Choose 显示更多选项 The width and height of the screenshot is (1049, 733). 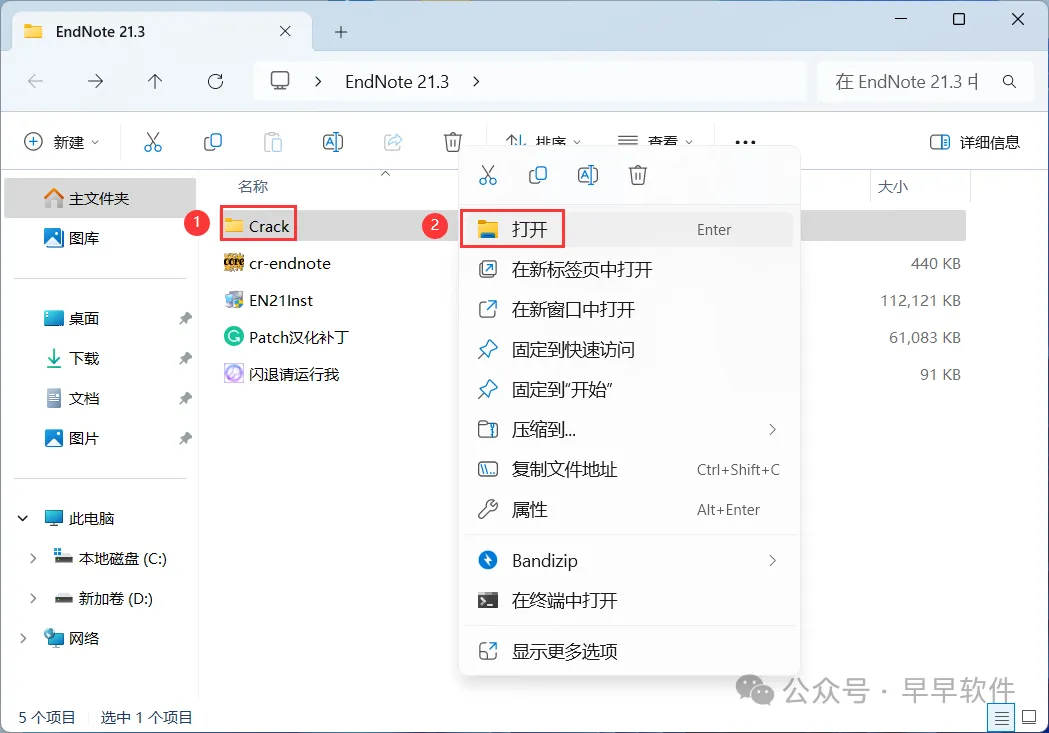(x=629, y=651)
